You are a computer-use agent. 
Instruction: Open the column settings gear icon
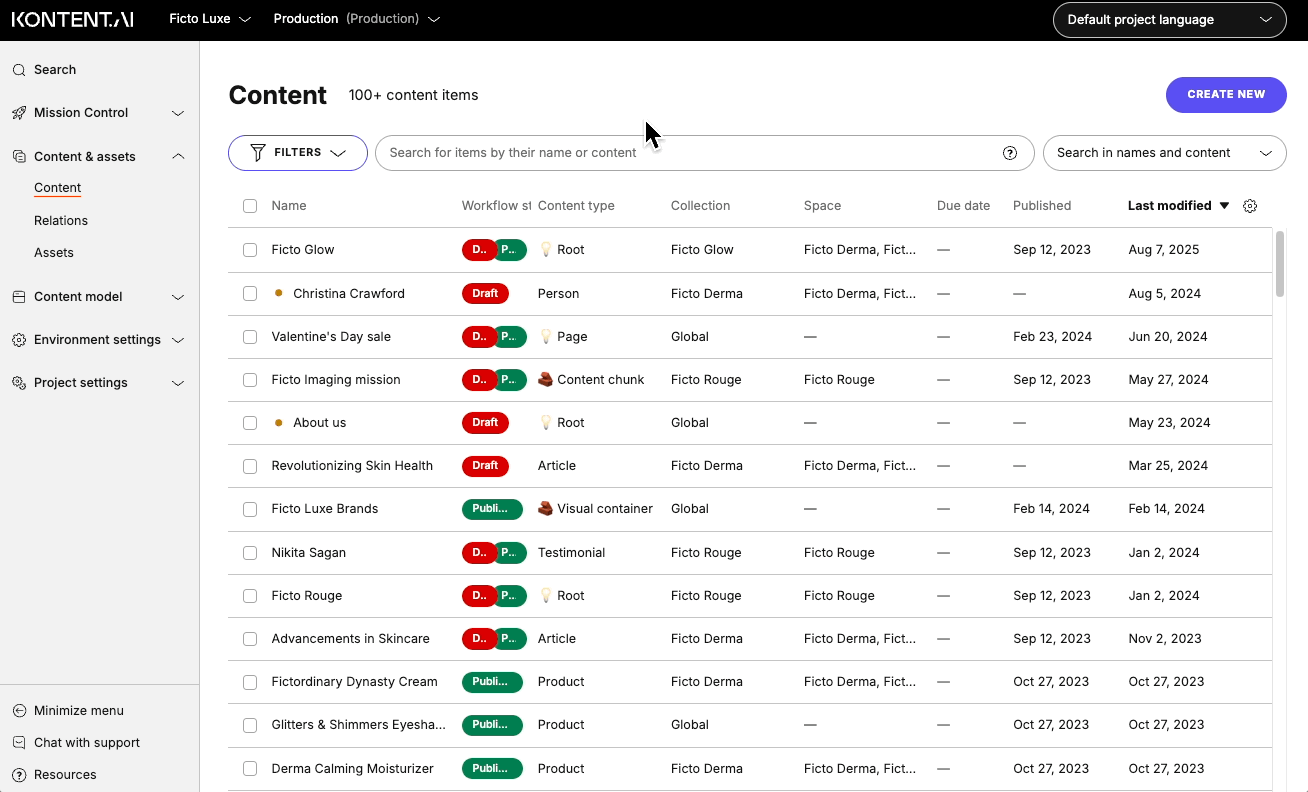1249,205
